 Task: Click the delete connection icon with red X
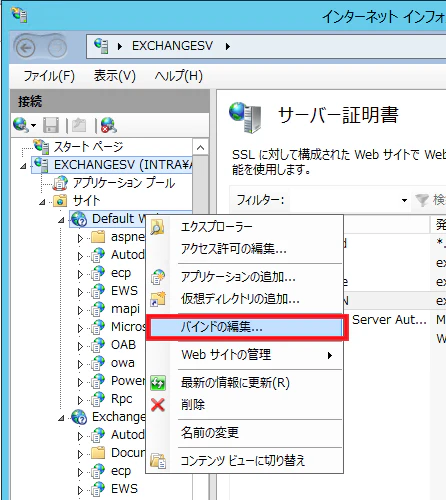(x=109, y=125)
